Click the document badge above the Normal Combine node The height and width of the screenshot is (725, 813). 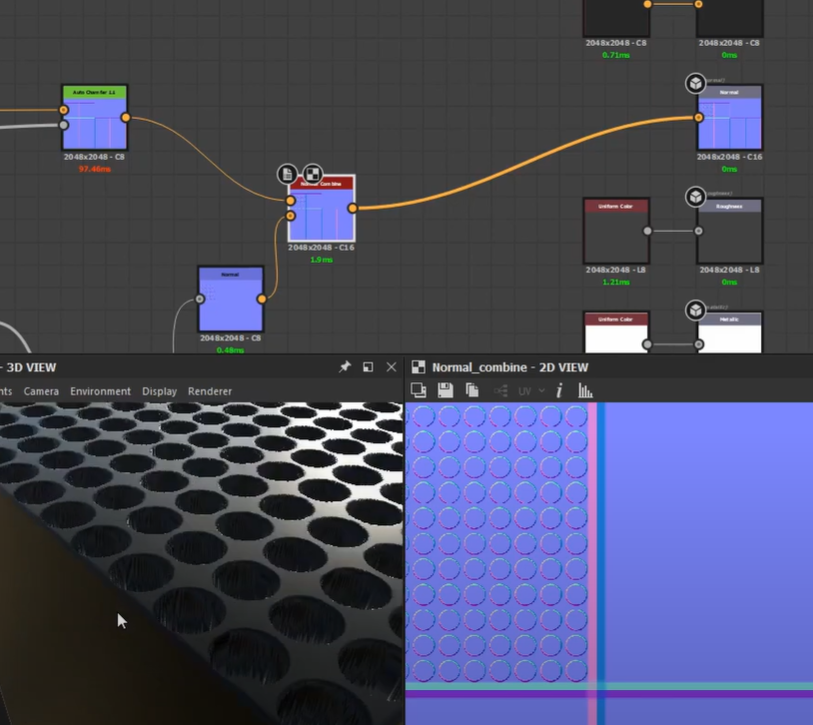click(x=287, y=174)
